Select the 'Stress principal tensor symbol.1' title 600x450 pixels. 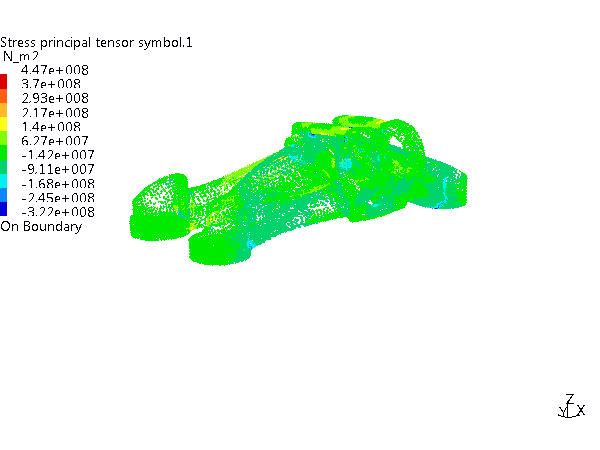[x=96, y=42]
